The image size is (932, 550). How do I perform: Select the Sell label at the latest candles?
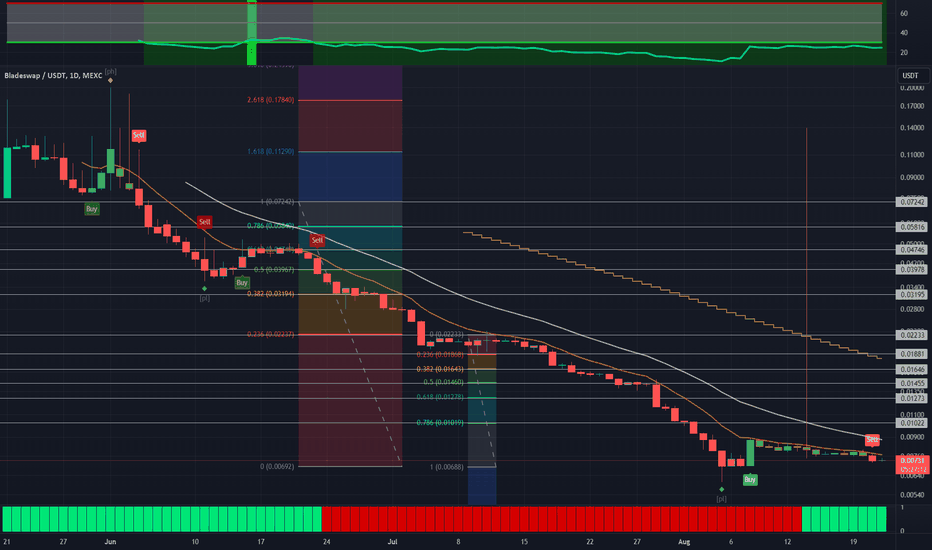pos(872,439)
